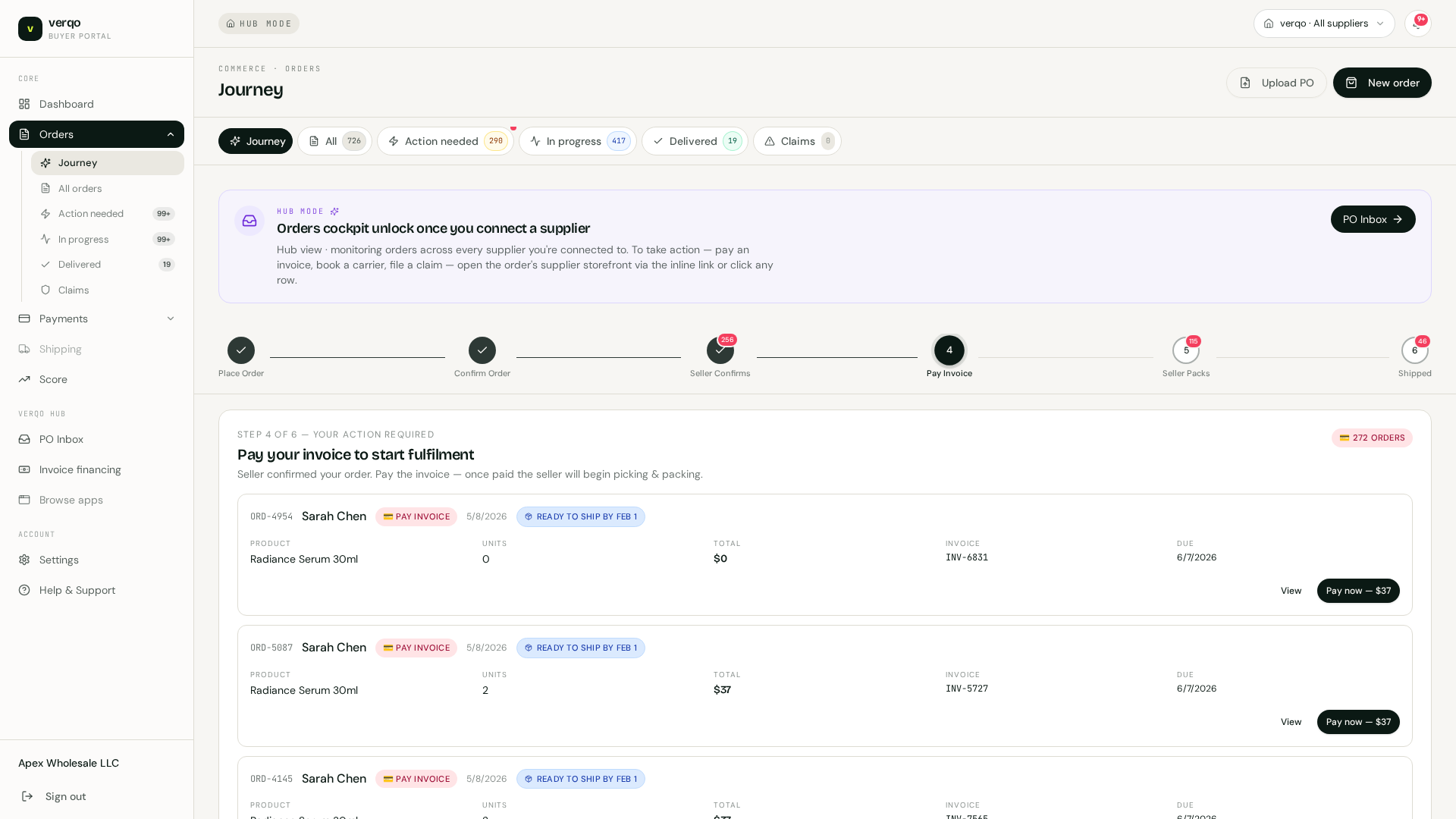Select Journey in sidebar submenu
This screenshot has width=1456, height=819.
(108, 163)
